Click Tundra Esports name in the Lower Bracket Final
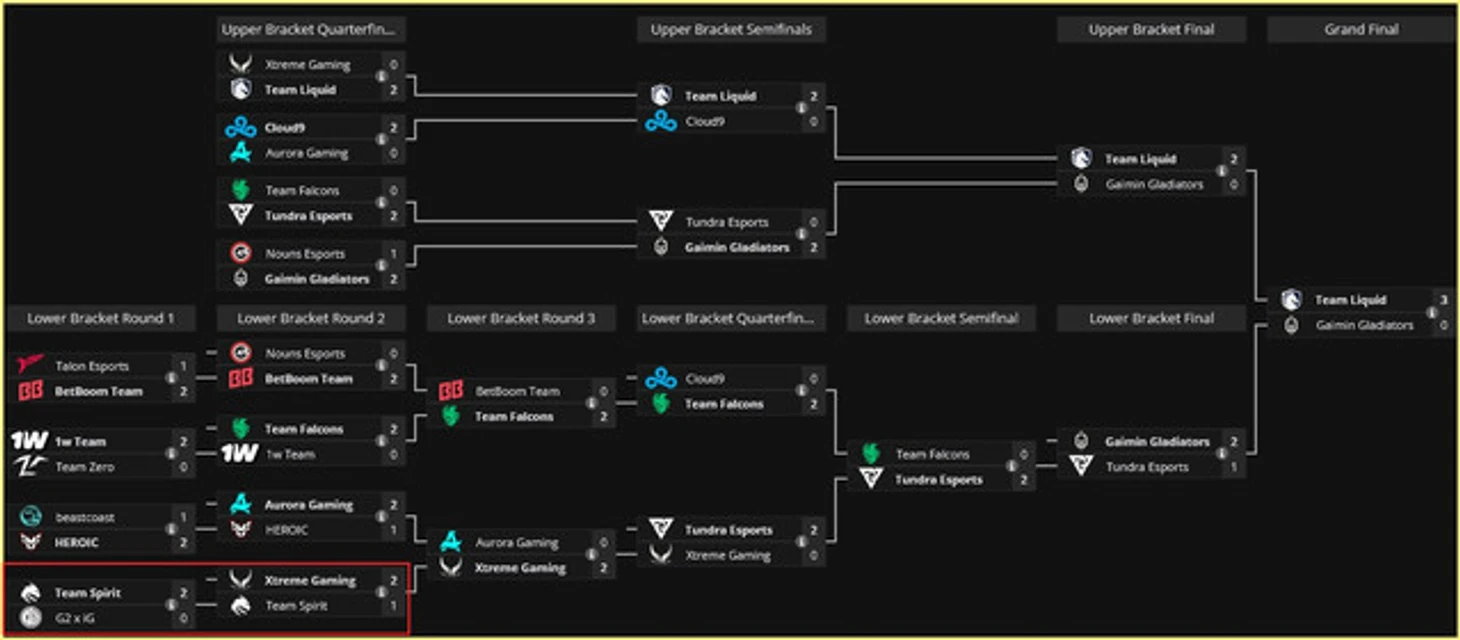Viewport: 1460px width, 640px height. pyautogui.click(x=1147, y=467)
